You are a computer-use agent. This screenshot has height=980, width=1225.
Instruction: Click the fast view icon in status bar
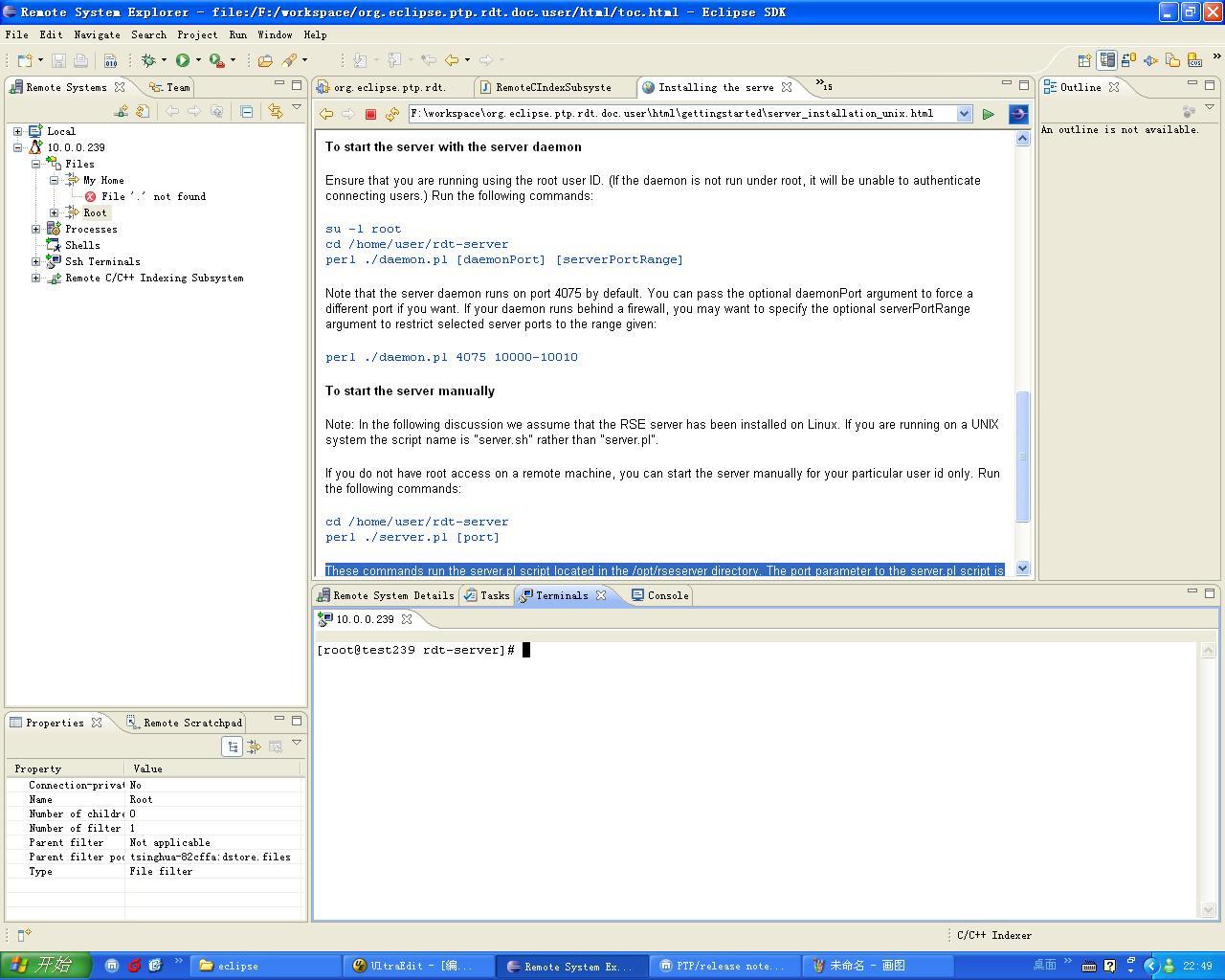pyautogui.click(x=24, y=935)
